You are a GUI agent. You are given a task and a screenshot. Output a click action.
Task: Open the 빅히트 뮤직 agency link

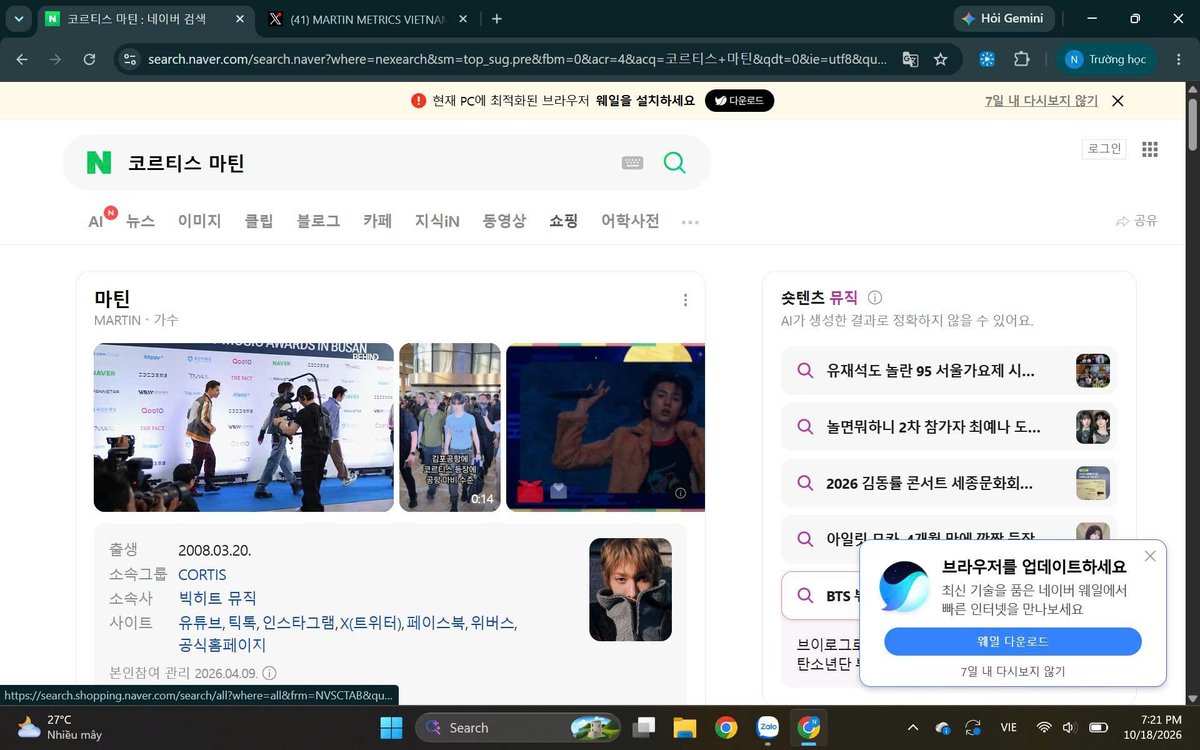point(217,598)
